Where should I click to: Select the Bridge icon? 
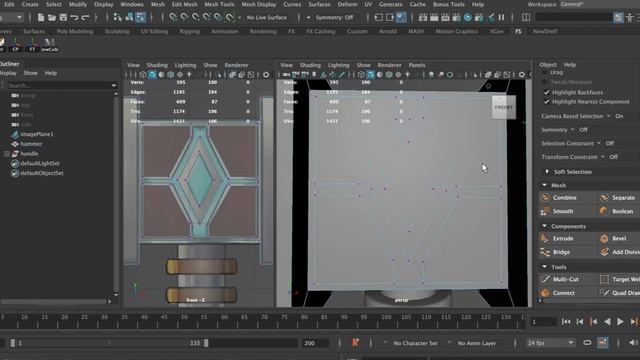pos(546,252)
